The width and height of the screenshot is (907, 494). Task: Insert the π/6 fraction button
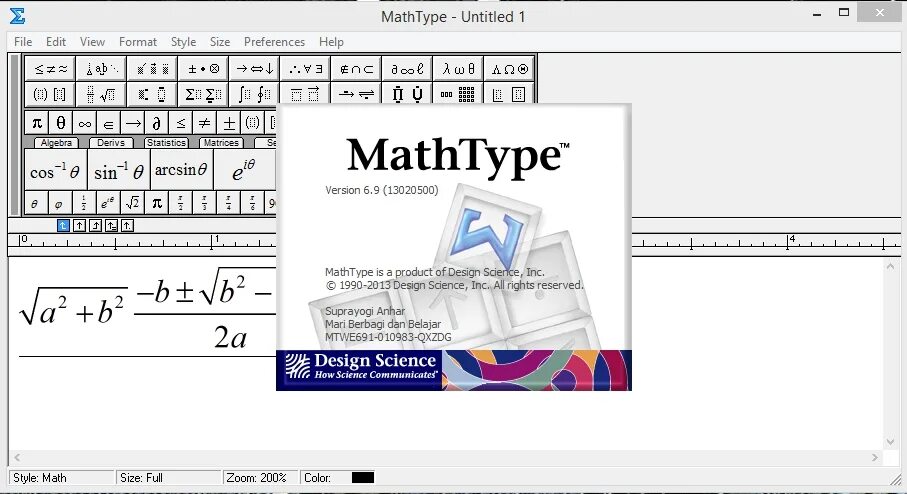(252, 203)
